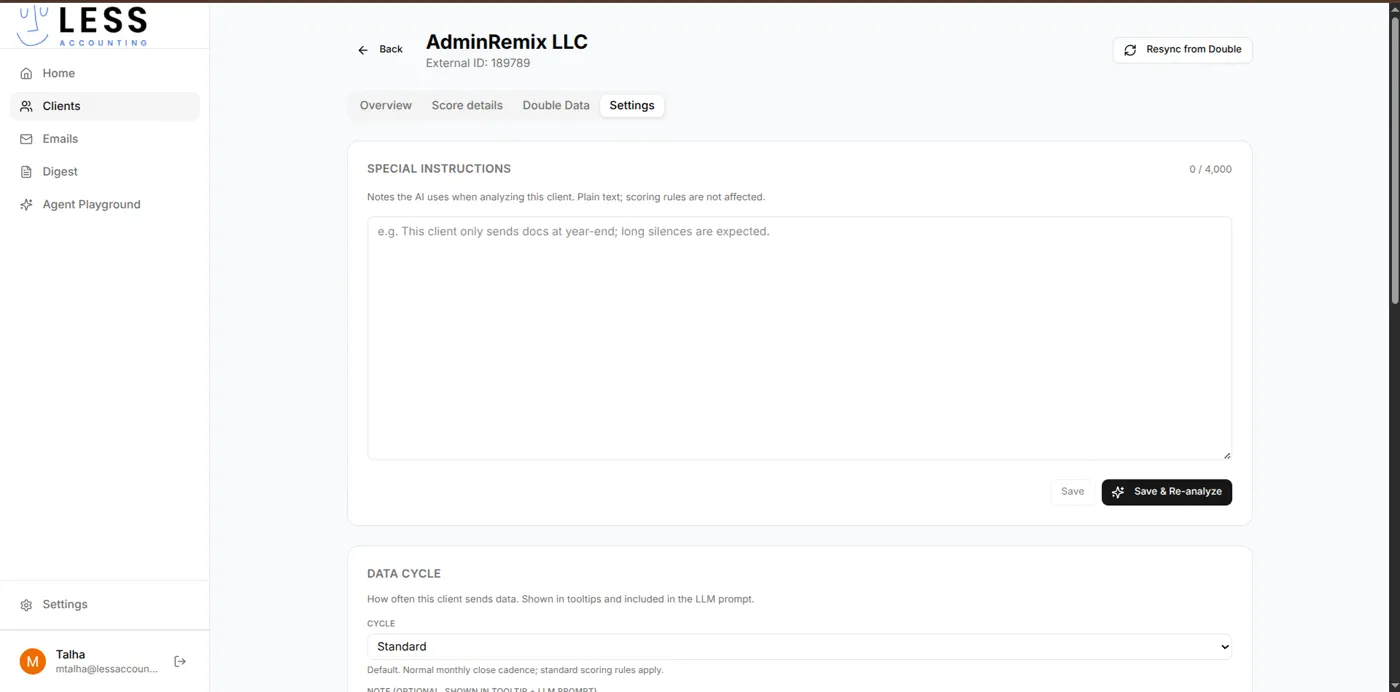Click the Save button
This screenshot has height=692, width=1400.
(x=1072, y=492)
